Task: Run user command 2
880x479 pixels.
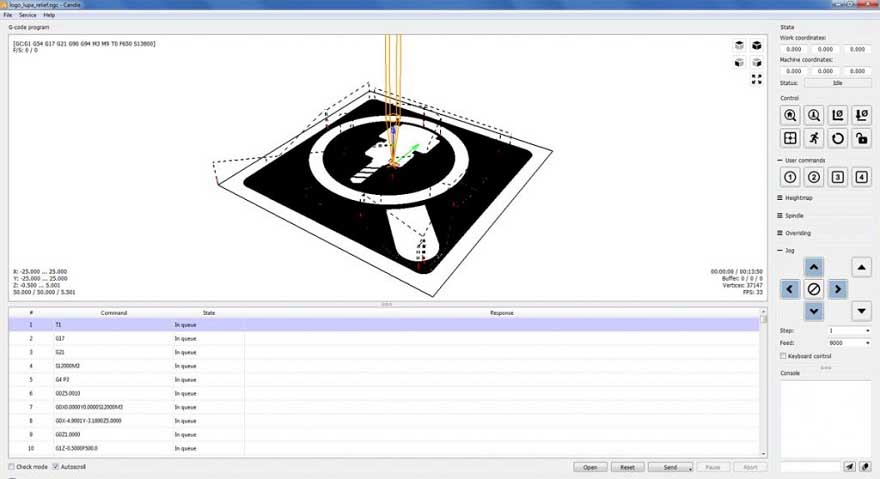Action: click(814, 177)
